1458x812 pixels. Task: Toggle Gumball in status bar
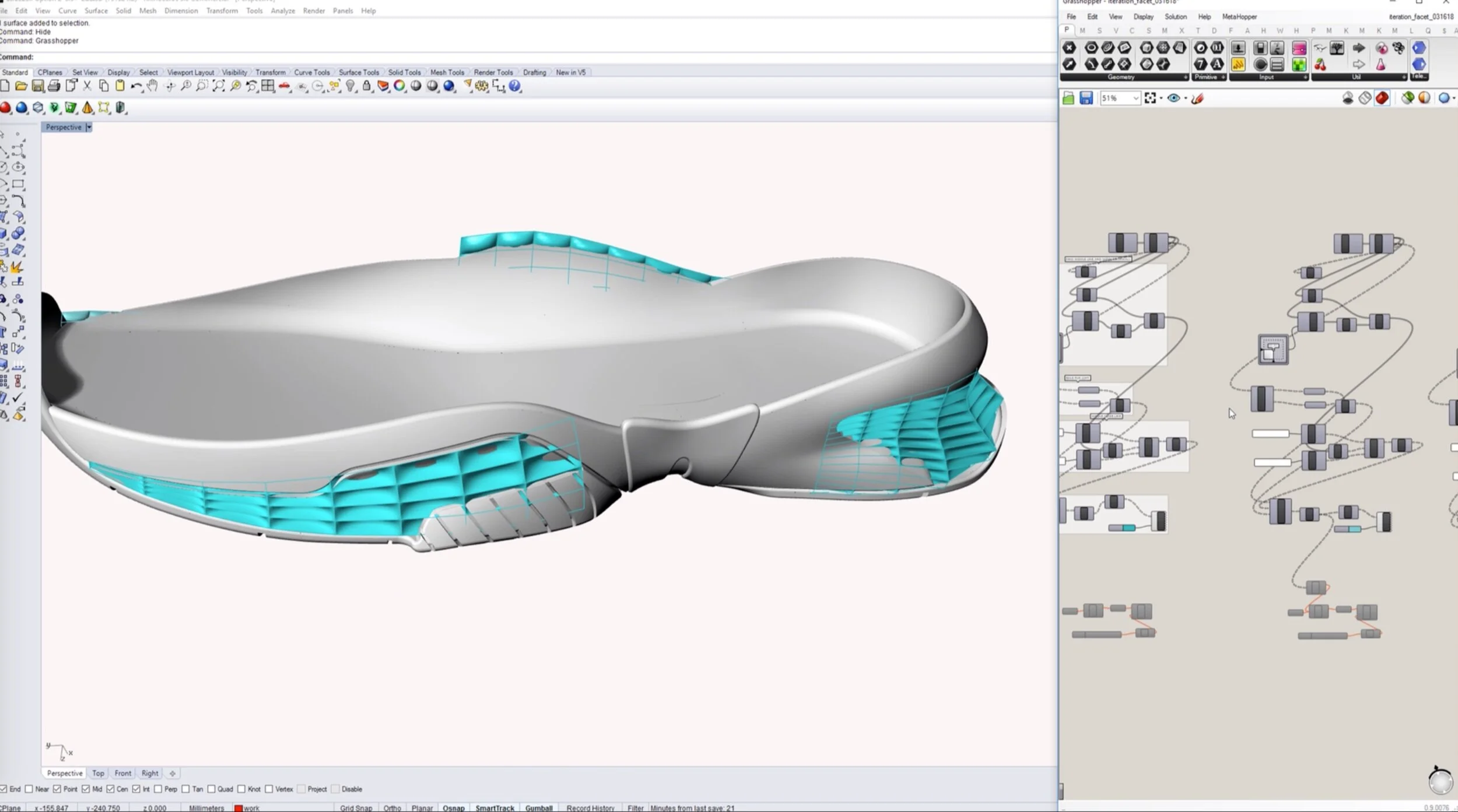538,808
